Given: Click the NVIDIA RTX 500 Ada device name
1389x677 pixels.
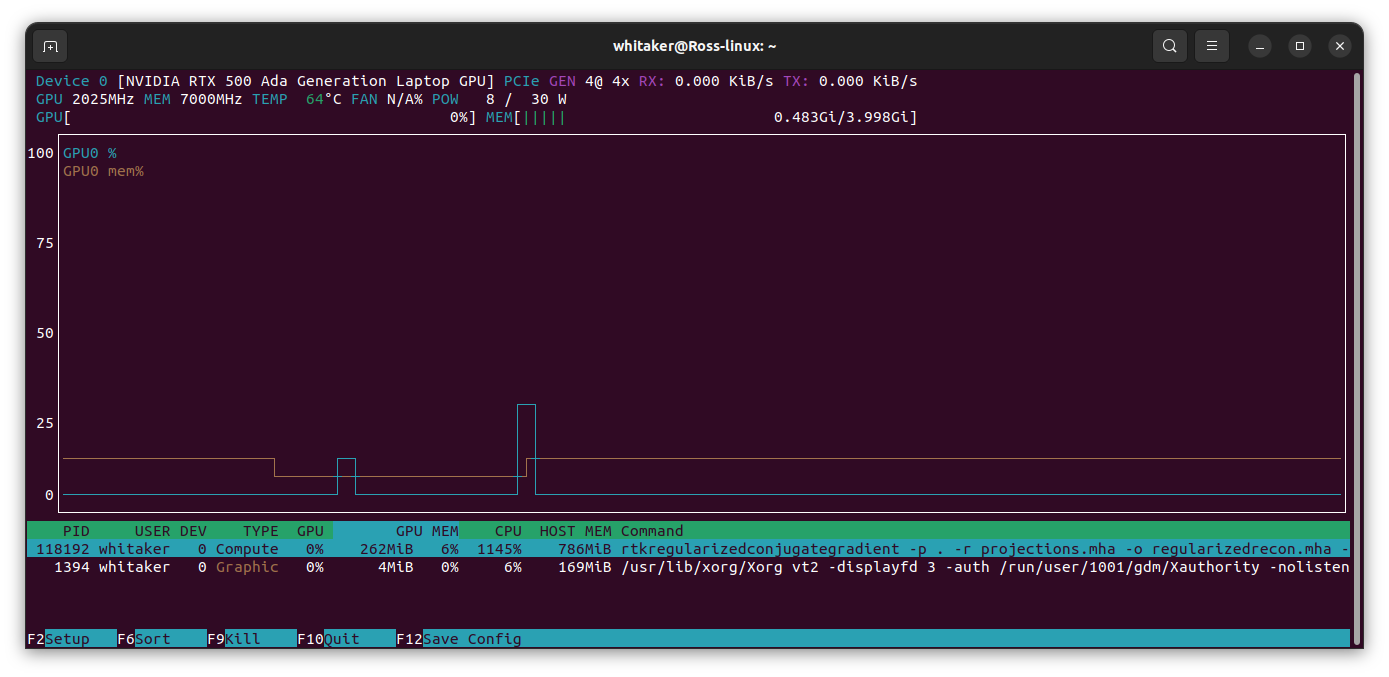Looking at the screenshot, I should [x=306, y=81].
